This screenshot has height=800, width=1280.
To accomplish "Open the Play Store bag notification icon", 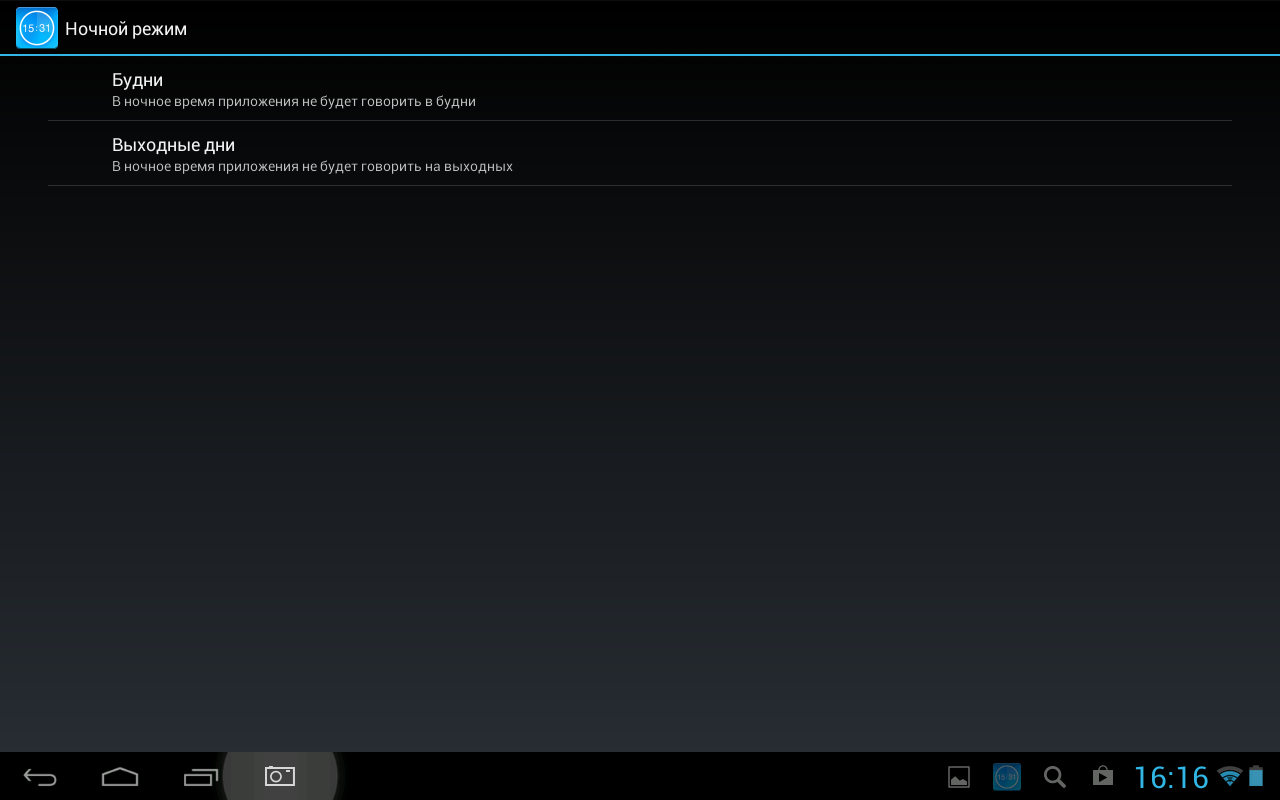I will [x=1102, y=777].
